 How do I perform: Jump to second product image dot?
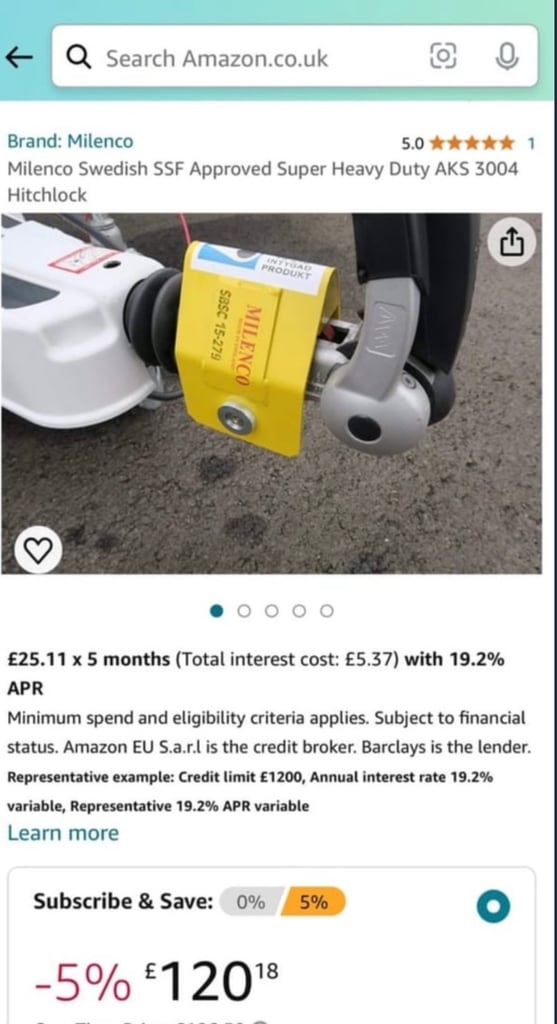click(244, 611)
